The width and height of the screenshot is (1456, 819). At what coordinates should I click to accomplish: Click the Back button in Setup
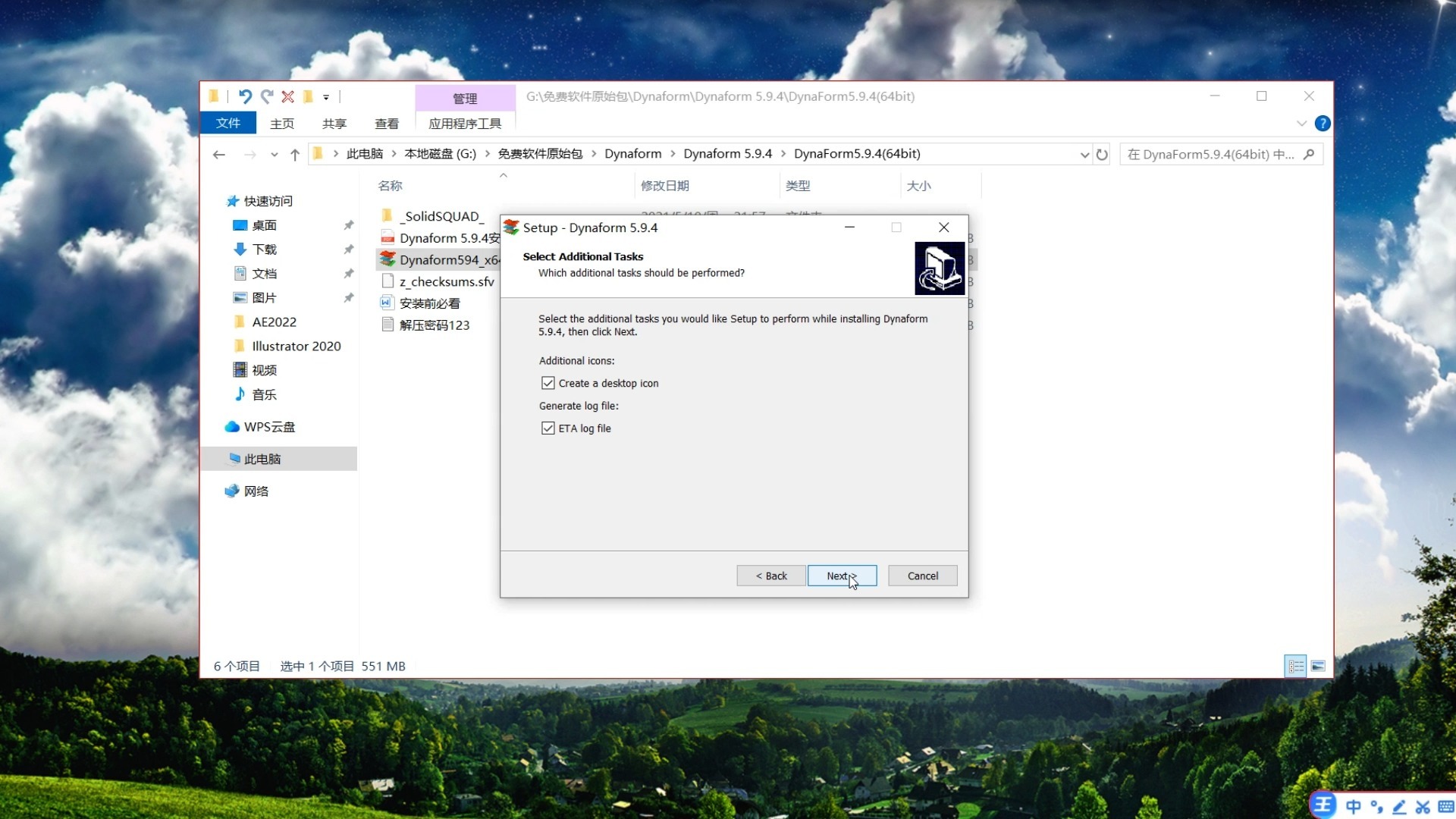coord(771,576)
